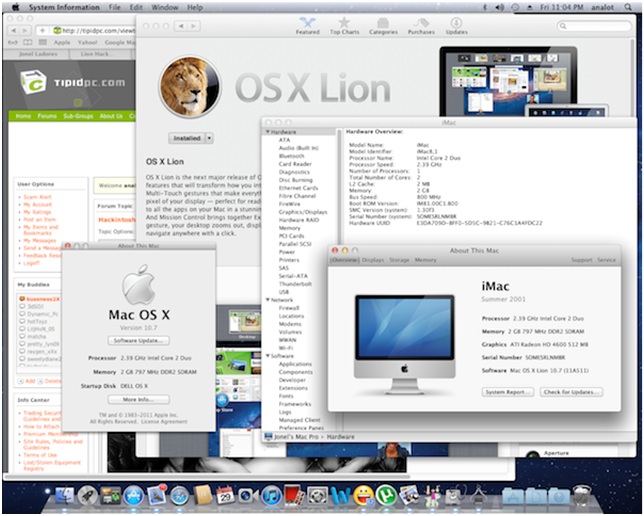644x516 pixels.
Task: Open Address Book icon in Dock
Action: click(202, 495)
